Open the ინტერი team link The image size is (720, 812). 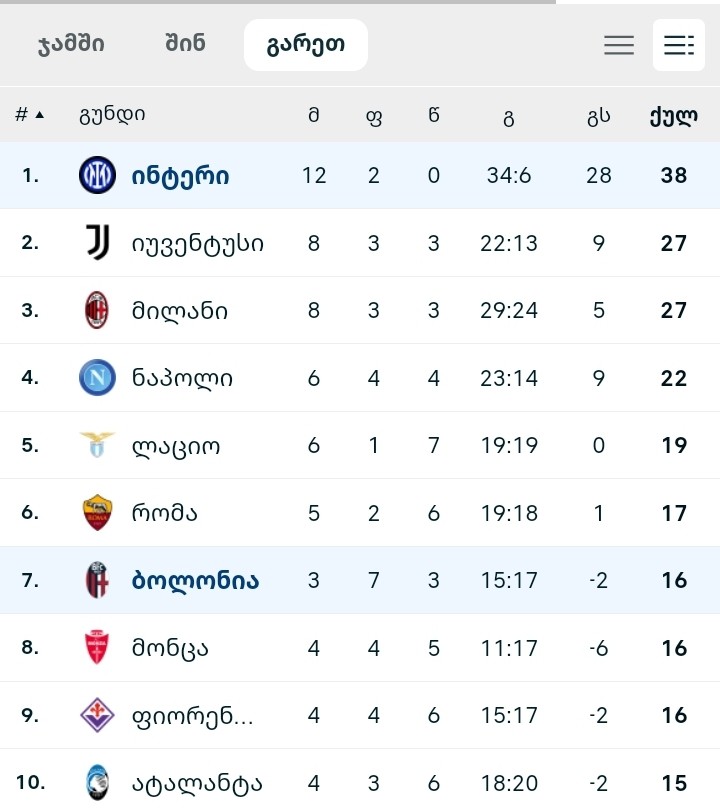tap(181, 176)
